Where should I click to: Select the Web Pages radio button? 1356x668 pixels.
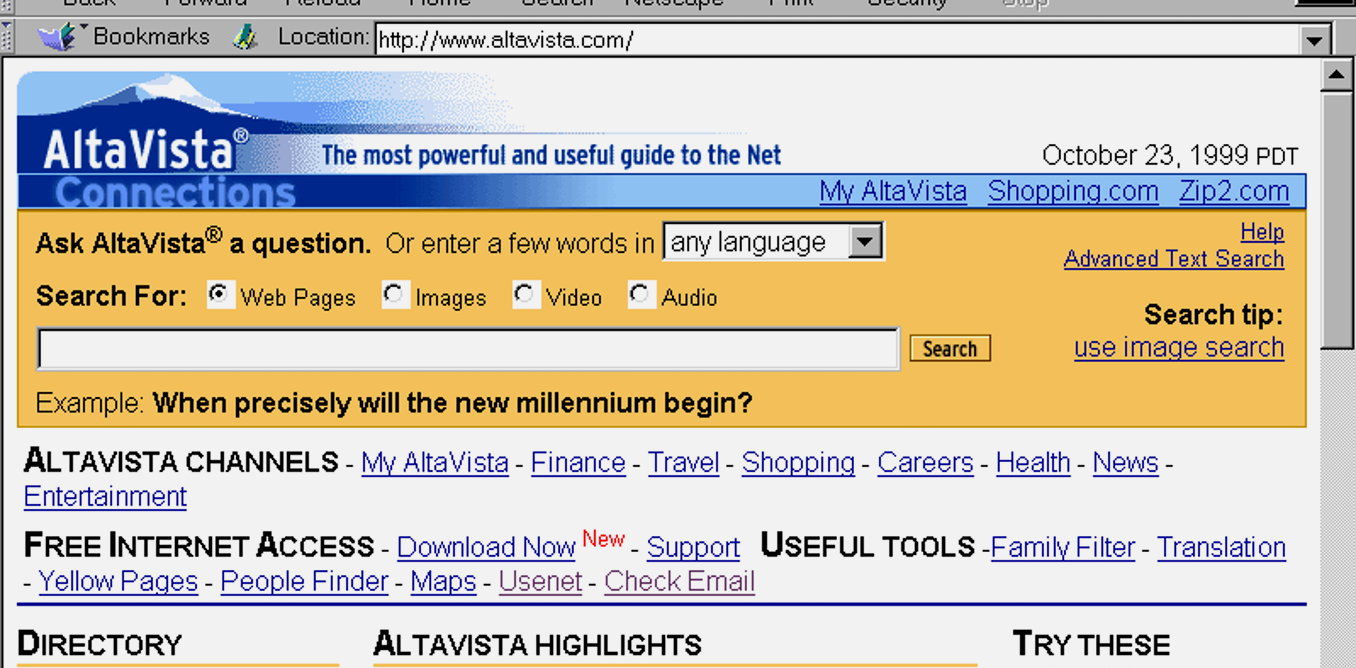coord(220,295)
